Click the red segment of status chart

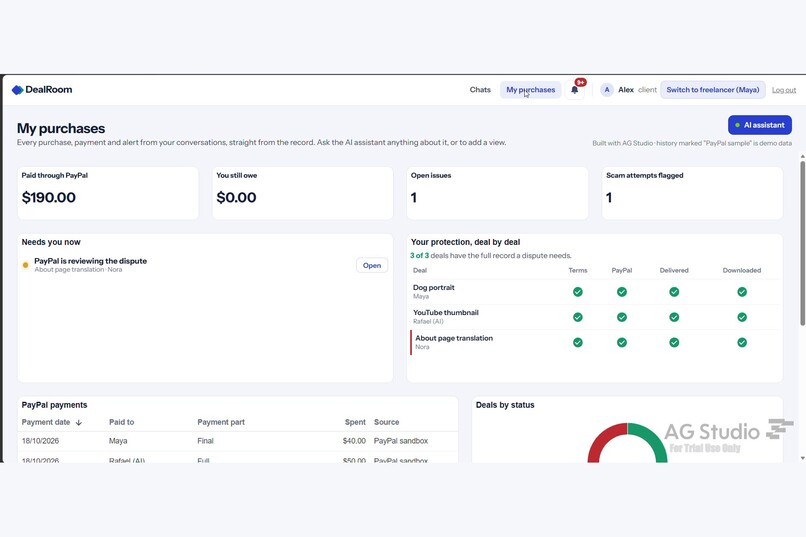click(603, 437)
